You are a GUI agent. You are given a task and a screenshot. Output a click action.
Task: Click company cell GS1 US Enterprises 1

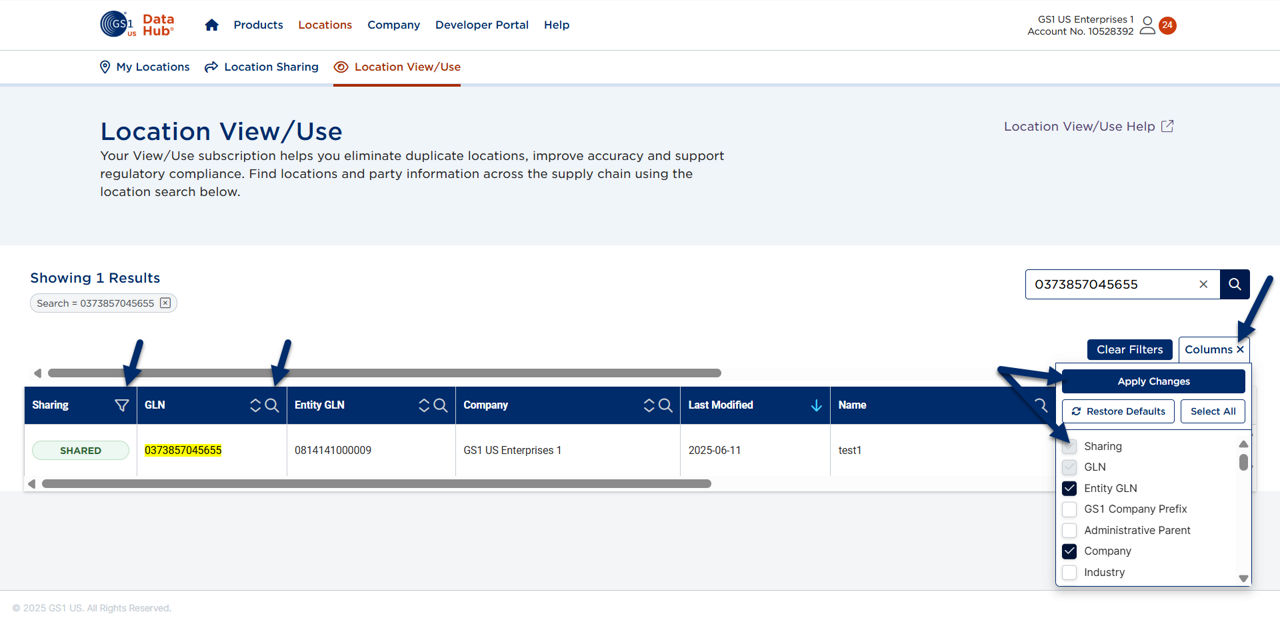click(513, 451)
